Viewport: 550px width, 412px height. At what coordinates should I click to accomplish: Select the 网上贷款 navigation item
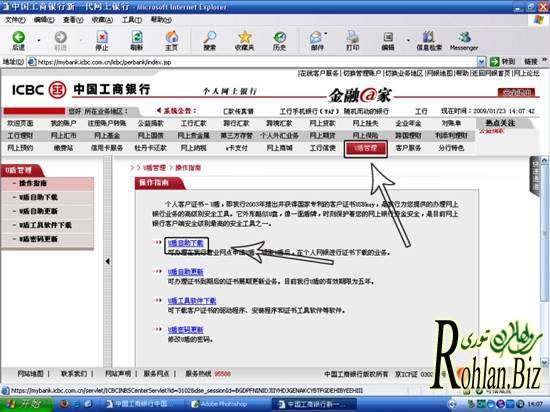click(322, 123)
